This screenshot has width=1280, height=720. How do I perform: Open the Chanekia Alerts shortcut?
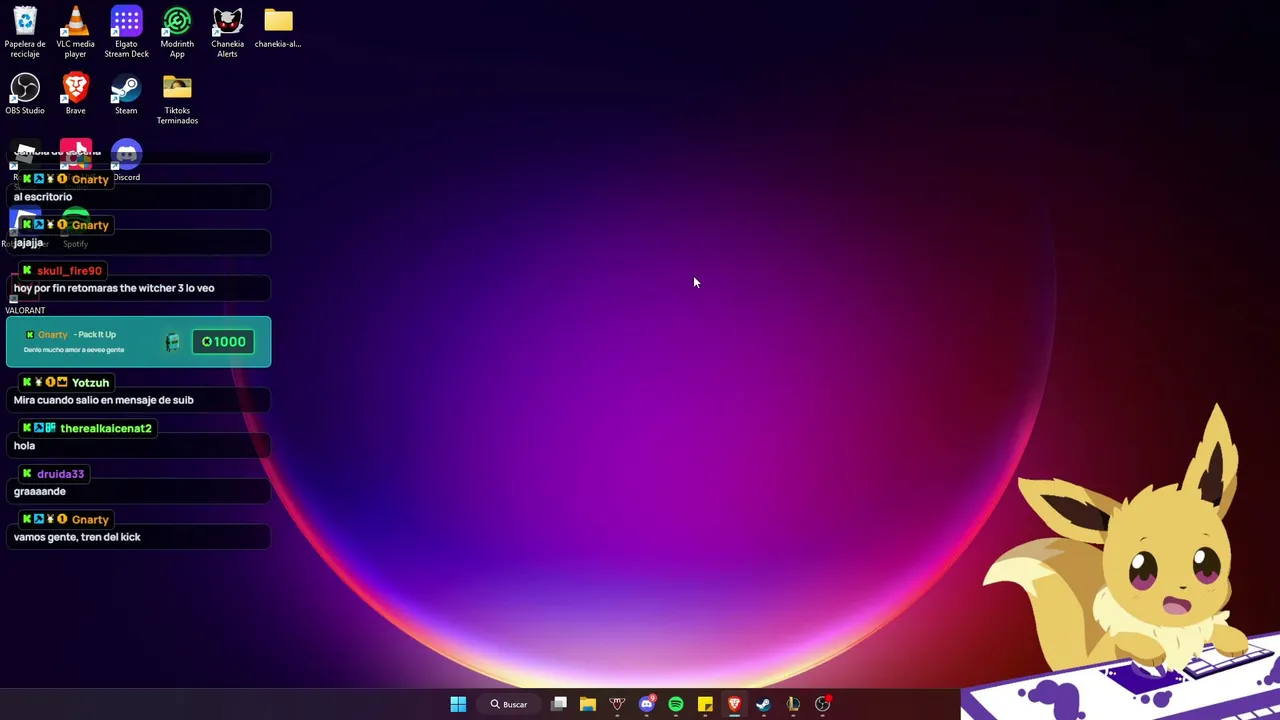coord(227,31)
